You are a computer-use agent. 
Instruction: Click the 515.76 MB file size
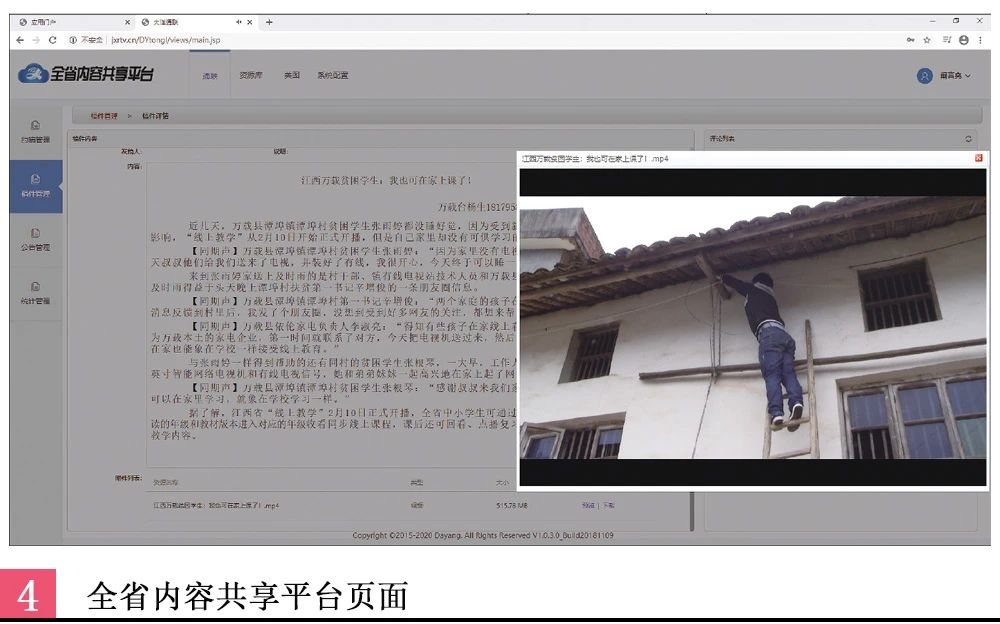pyautogui.click(x=511, y=505)
